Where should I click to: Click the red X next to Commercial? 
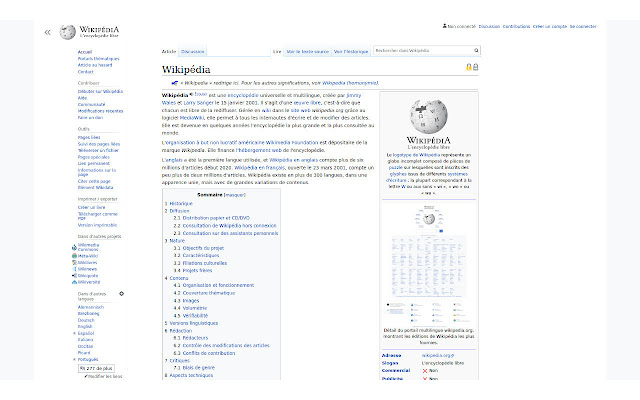(425, 371)
